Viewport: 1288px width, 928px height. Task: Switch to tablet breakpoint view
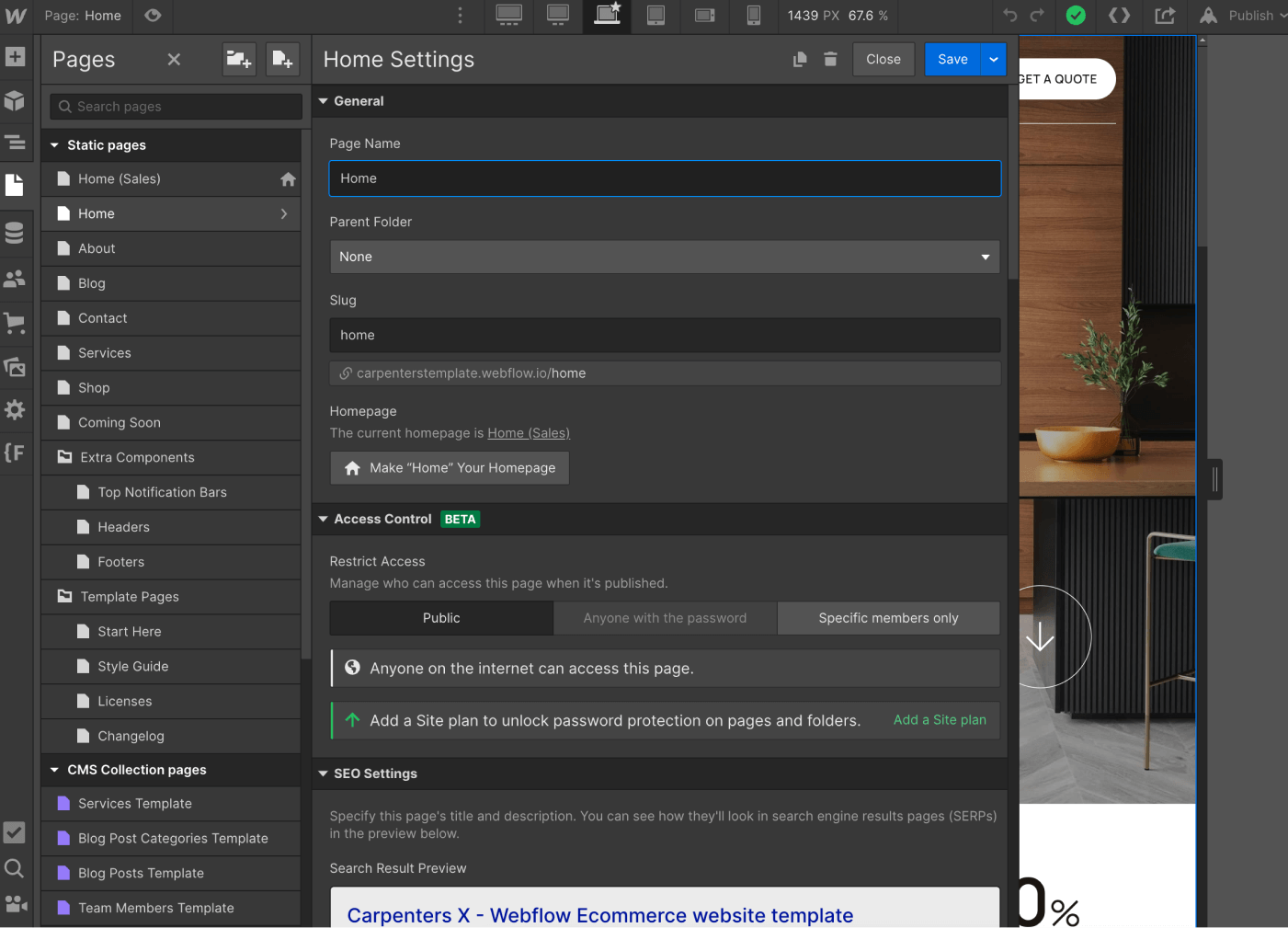(655, 17)
